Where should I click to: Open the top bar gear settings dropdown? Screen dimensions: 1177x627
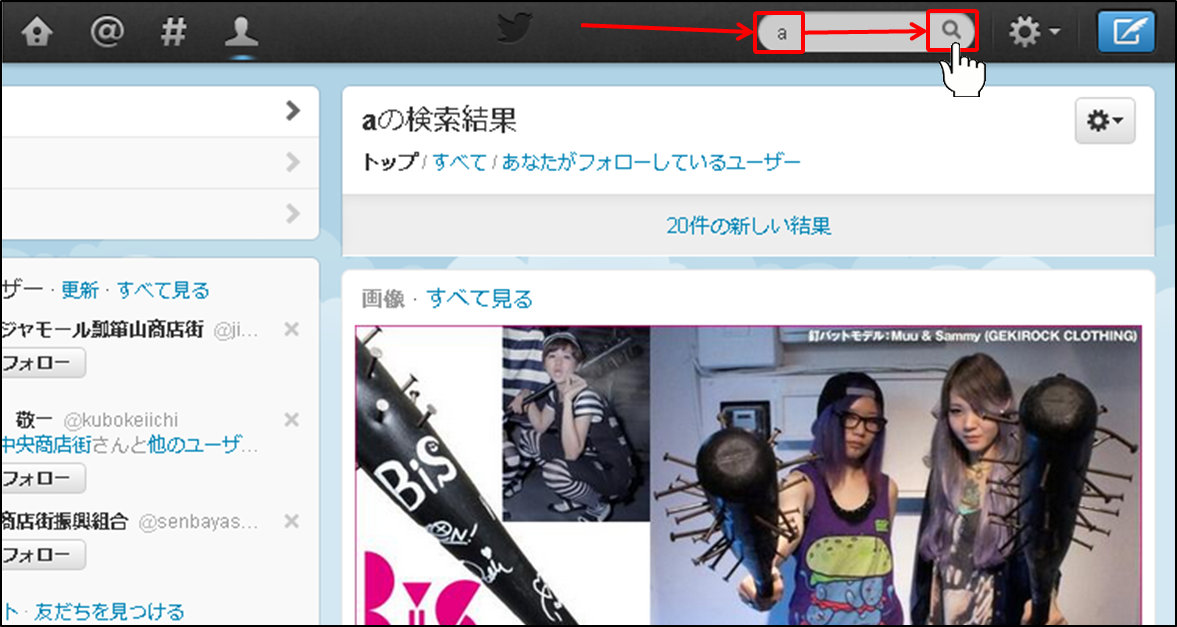pos(1034,32)
